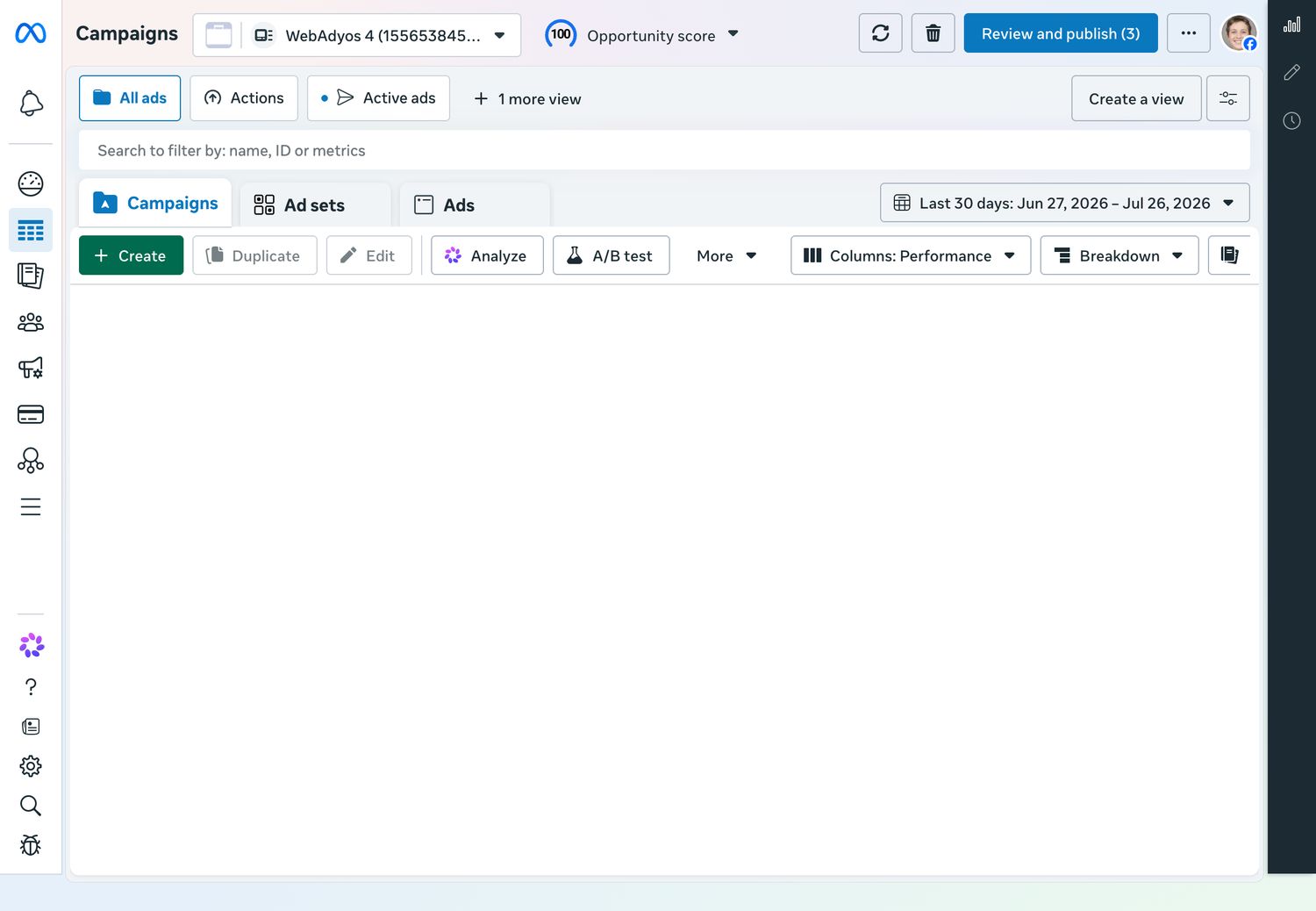Open the reports icon beside Breakdown
This screenshot has height=911, width=1316.
[x=1229, y=255]
